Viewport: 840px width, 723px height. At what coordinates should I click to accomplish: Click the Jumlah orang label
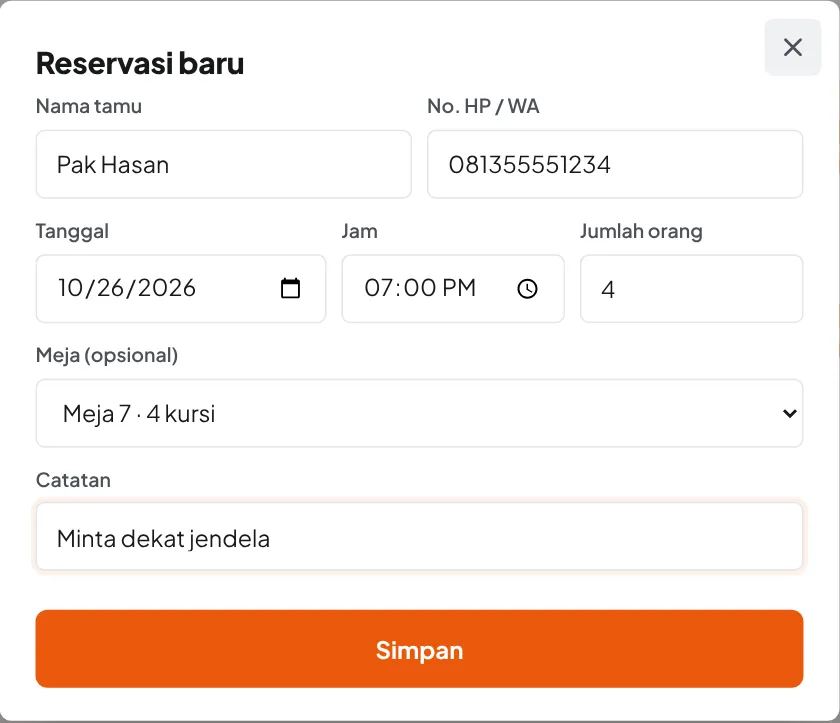[x=641, y=231]
